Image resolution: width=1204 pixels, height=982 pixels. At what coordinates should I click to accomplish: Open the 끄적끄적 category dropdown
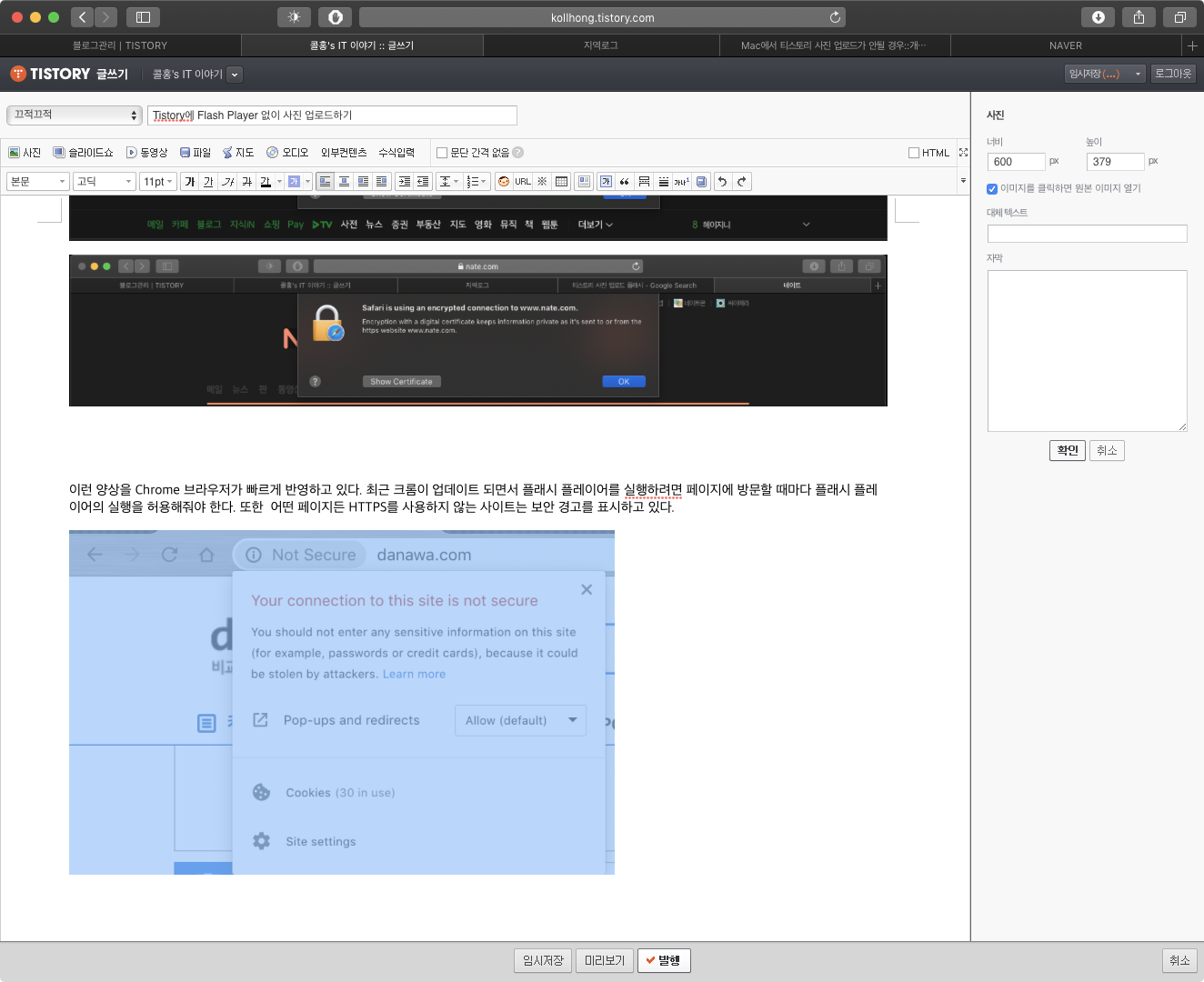[x=74, y=115]
